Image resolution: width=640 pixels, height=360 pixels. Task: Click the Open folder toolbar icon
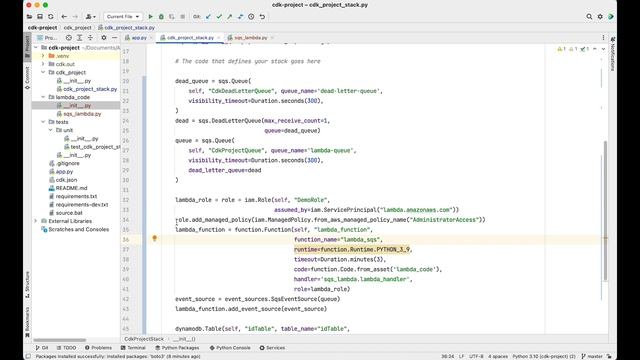[x=29, y=17]
